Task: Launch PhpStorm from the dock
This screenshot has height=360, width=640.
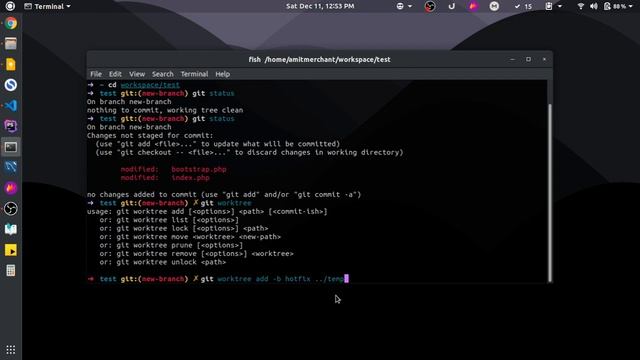Action: [11, 126]
